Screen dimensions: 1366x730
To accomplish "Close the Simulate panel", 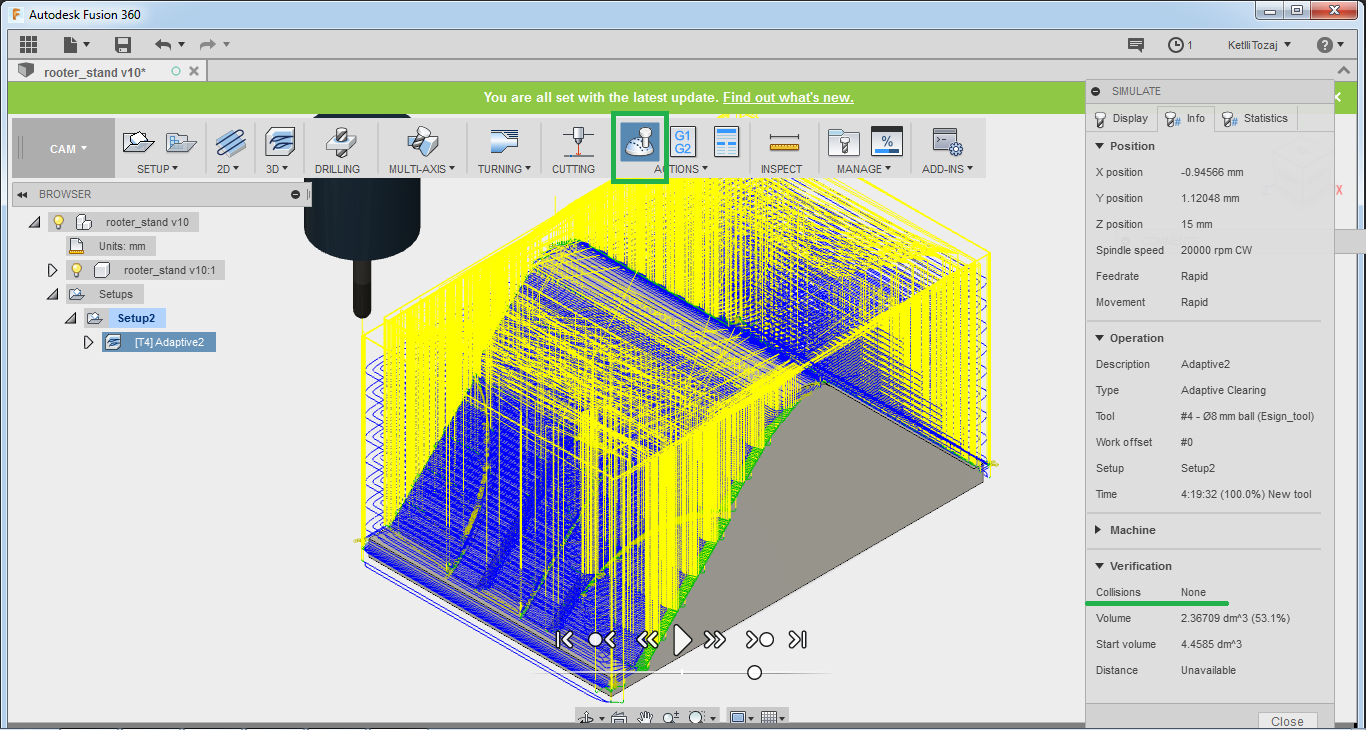I will pyautogui.click(x=1287, y=721).
